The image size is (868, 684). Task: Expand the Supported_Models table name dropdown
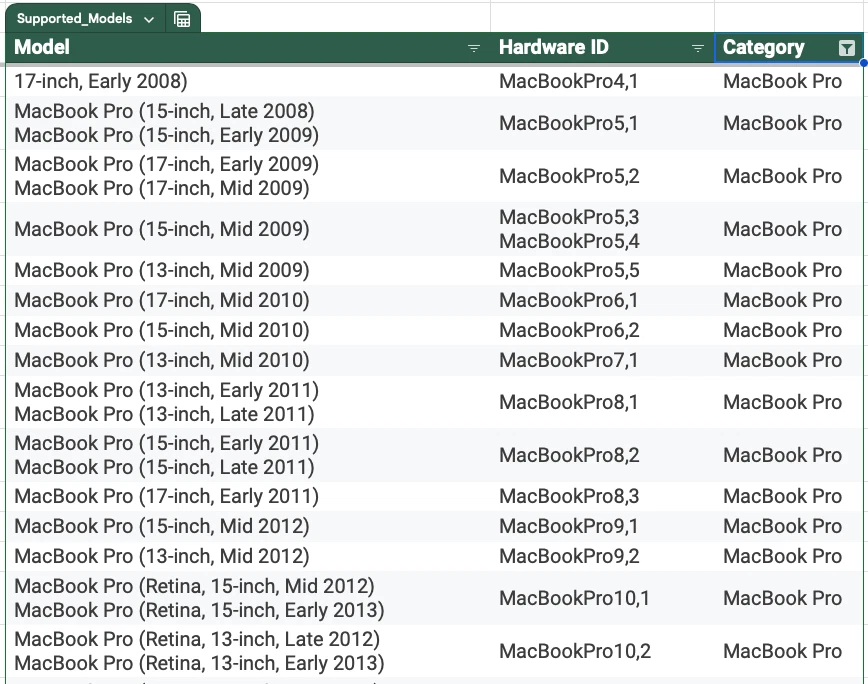(x=148, y=19)
